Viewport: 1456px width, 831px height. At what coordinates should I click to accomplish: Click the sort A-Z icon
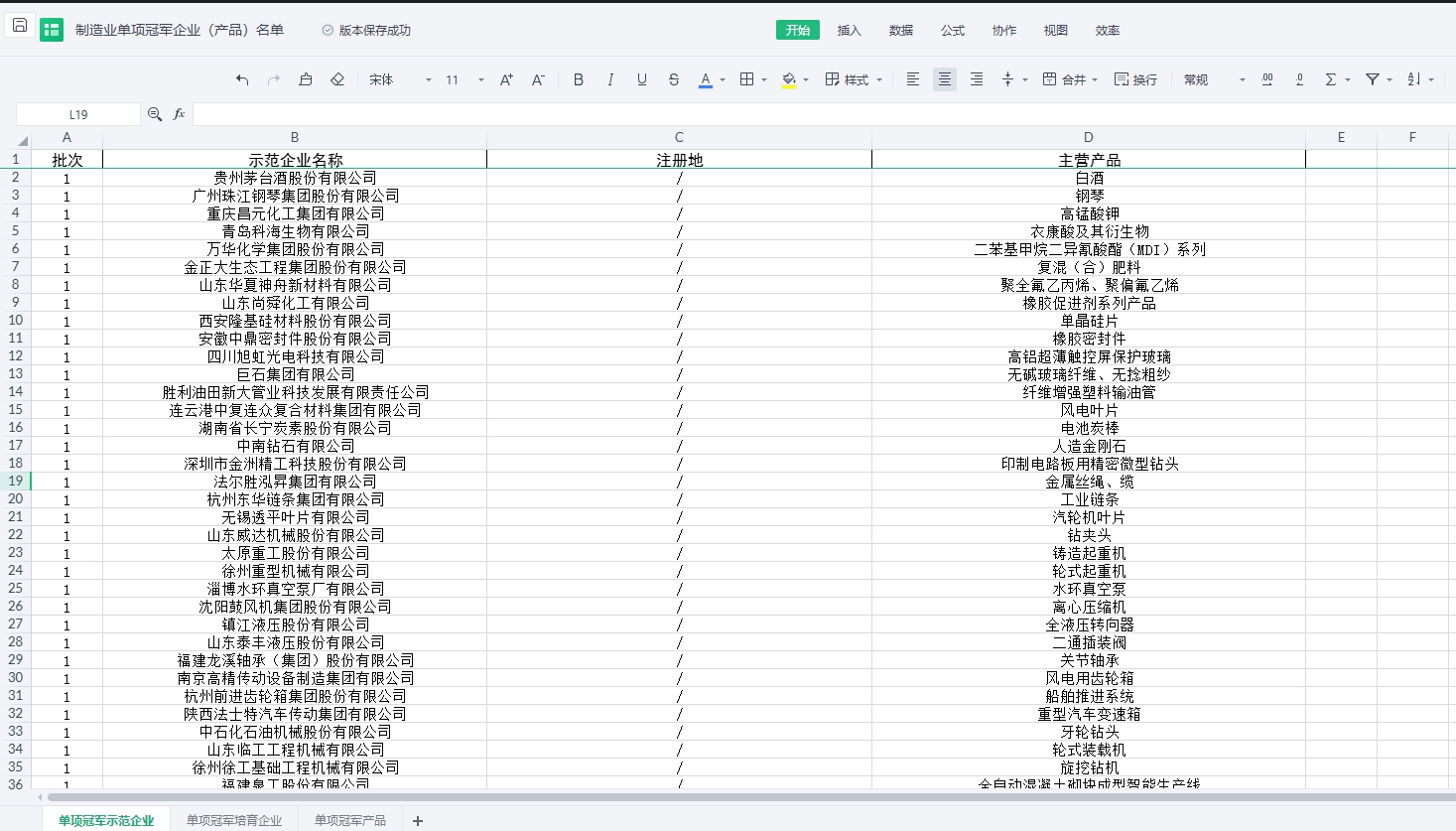click(1414, 79)
